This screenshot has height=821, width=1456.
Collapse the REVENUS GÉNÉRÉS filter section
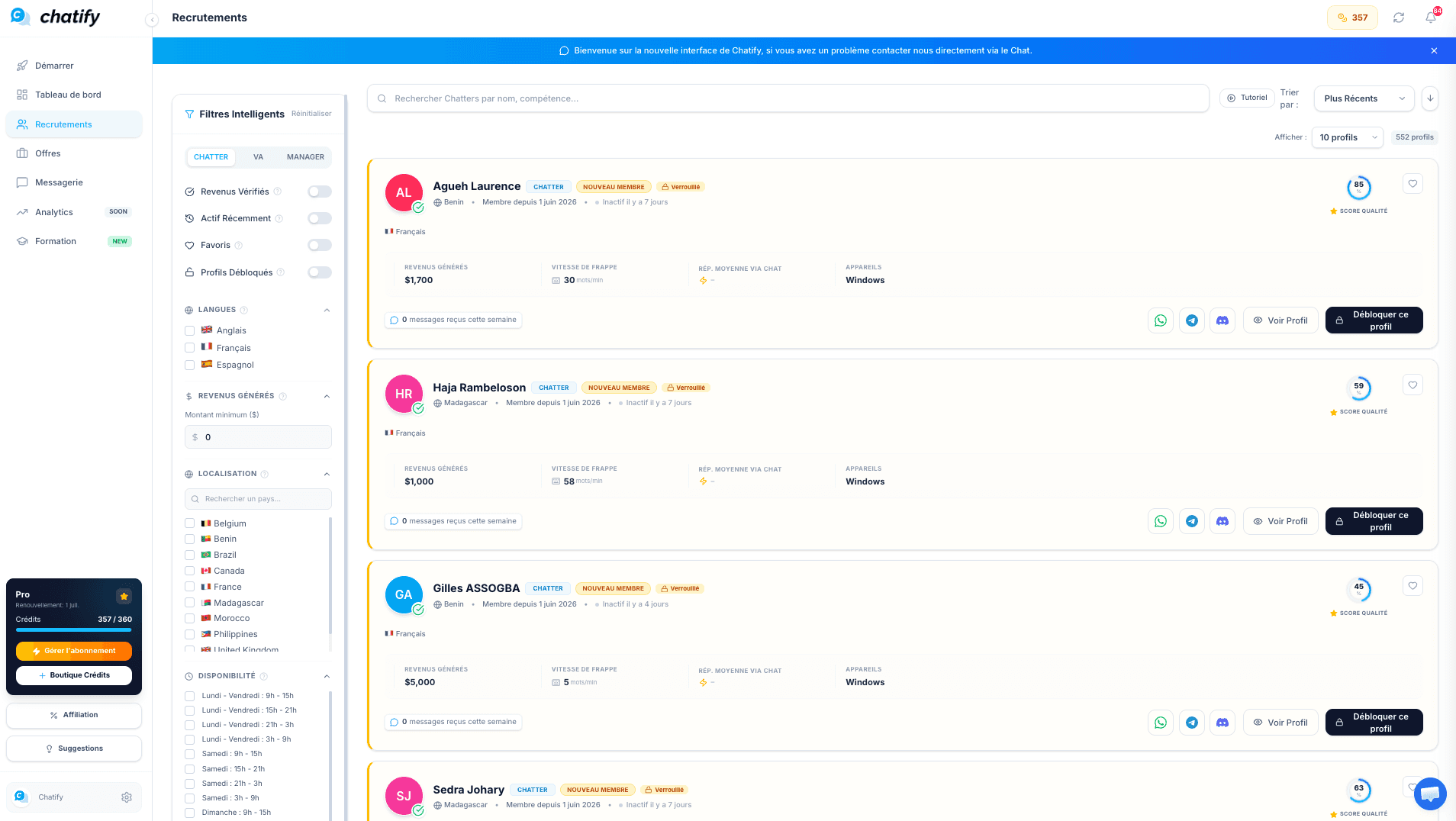[x=327, y=396]
